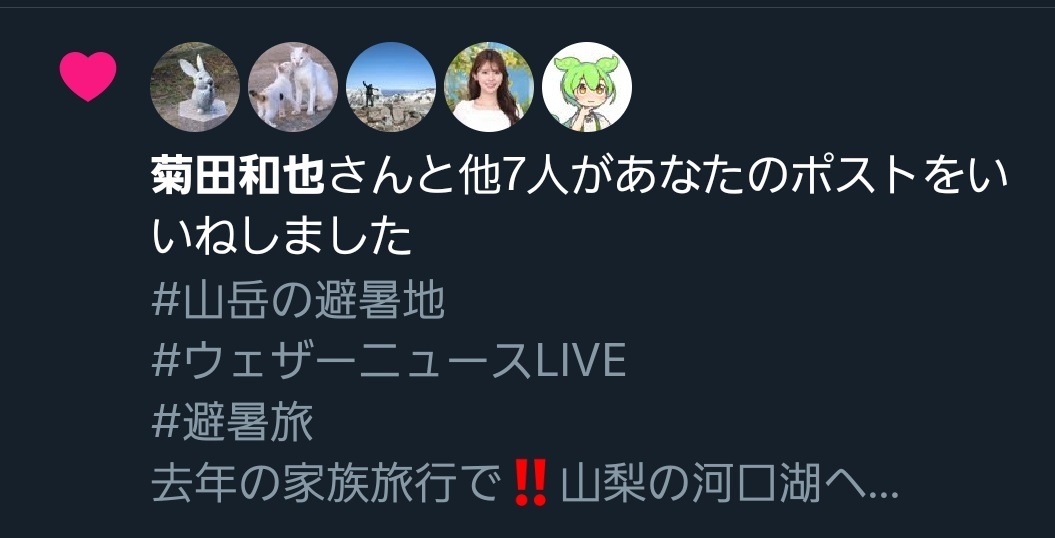
Task: Select the #山岳の避暑地 hashtag
Action: point(298,303)
